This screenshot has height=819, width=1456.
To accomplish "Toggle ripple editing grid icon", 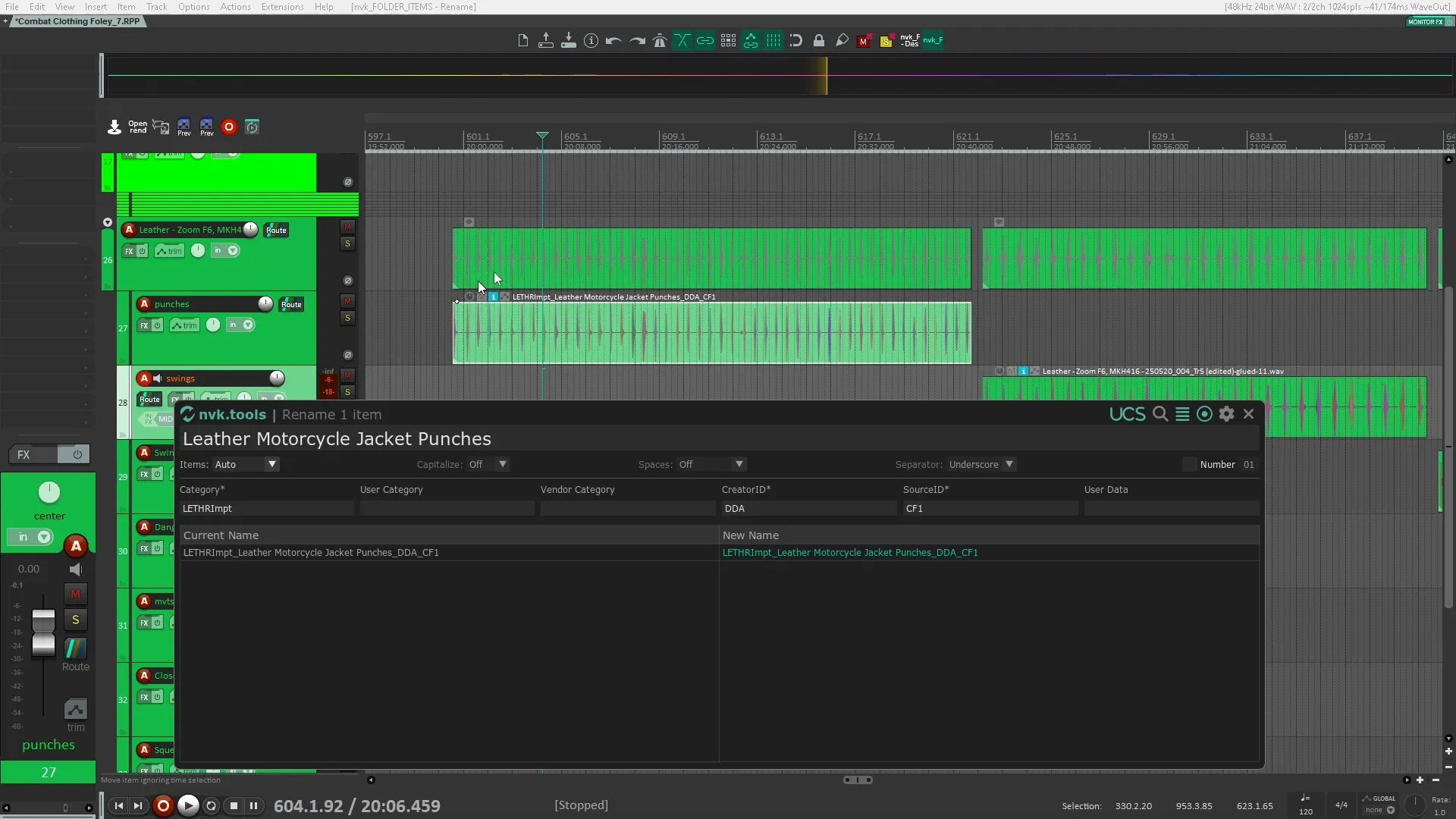I will click(728, 41).
